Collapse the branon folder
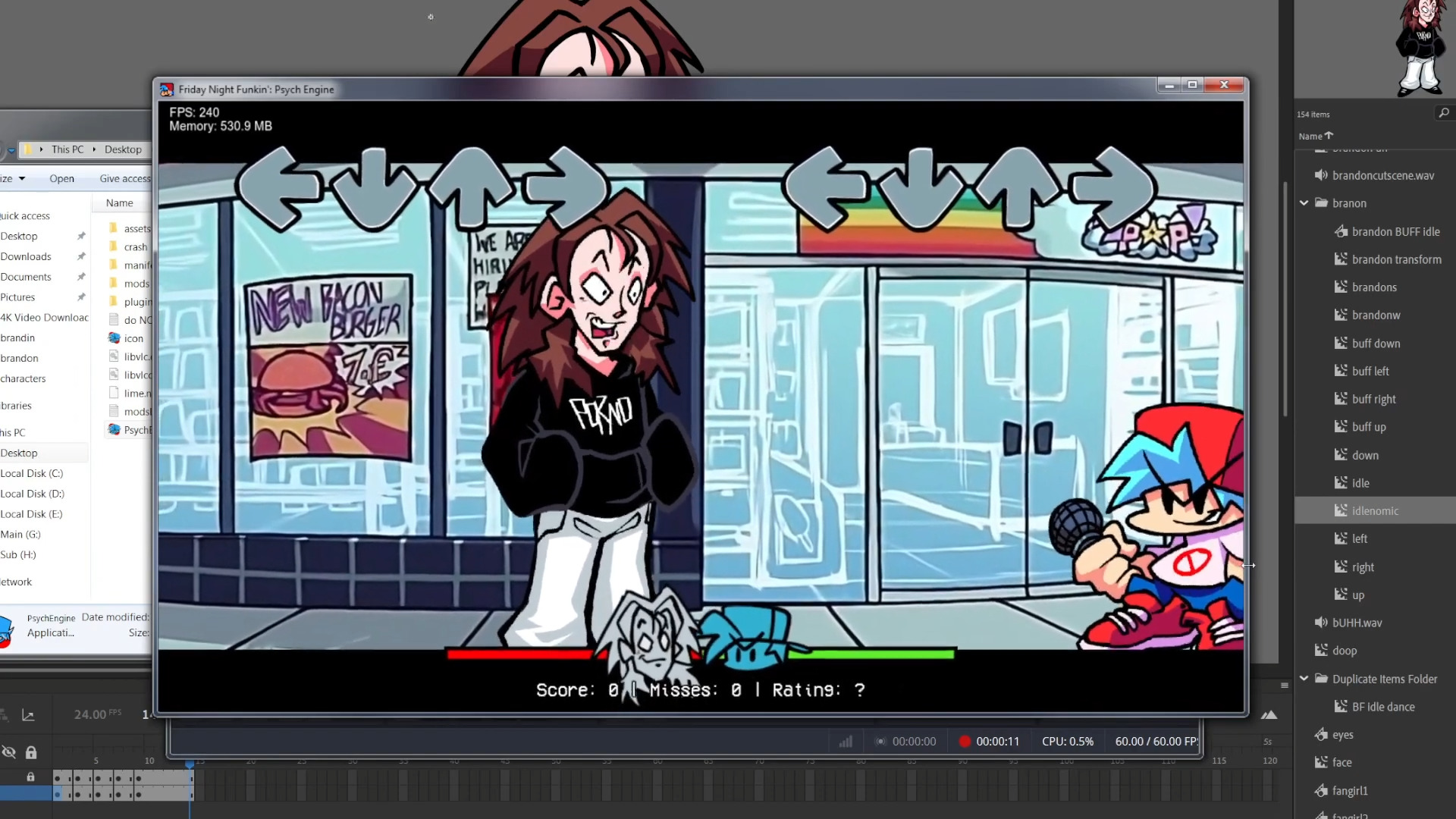 pos(1304,203)
